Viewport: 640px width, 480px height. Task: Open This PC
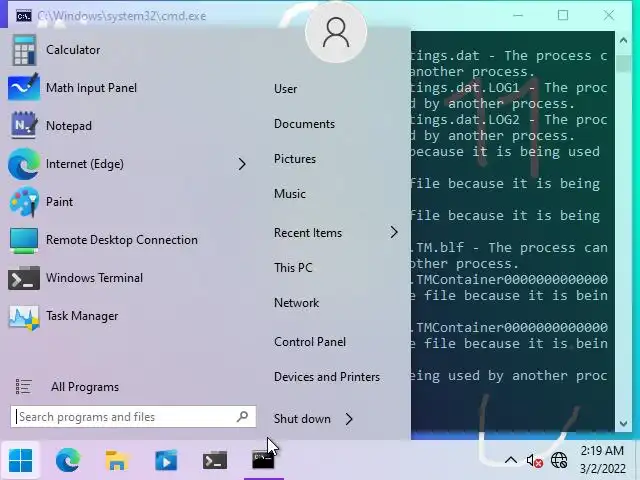pyautogui.click(x=293, y=268)
